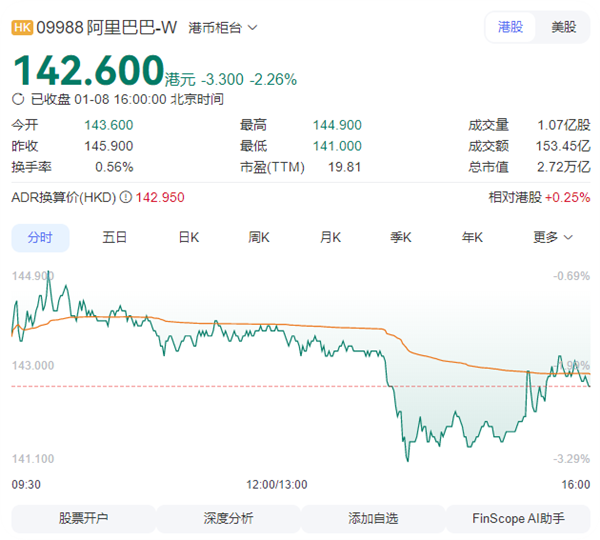Switch to 美股 market toggle
This screenshot has width=600, height=540.
[x=563, y=27]
